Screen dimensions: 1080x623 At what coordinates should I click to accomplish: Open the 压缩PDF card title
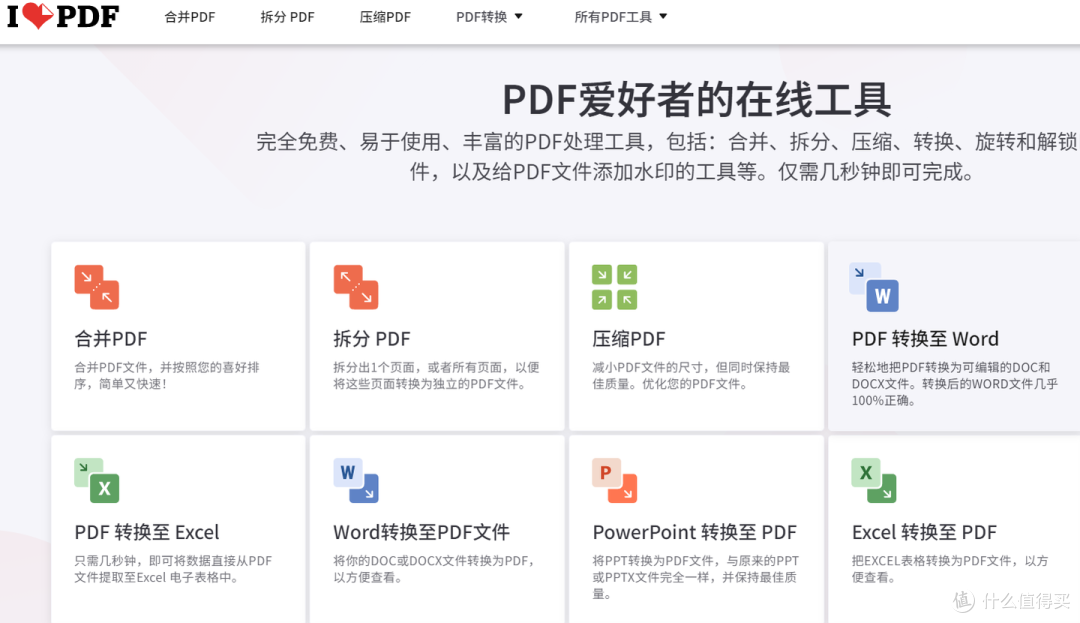(x=629, y=339)
